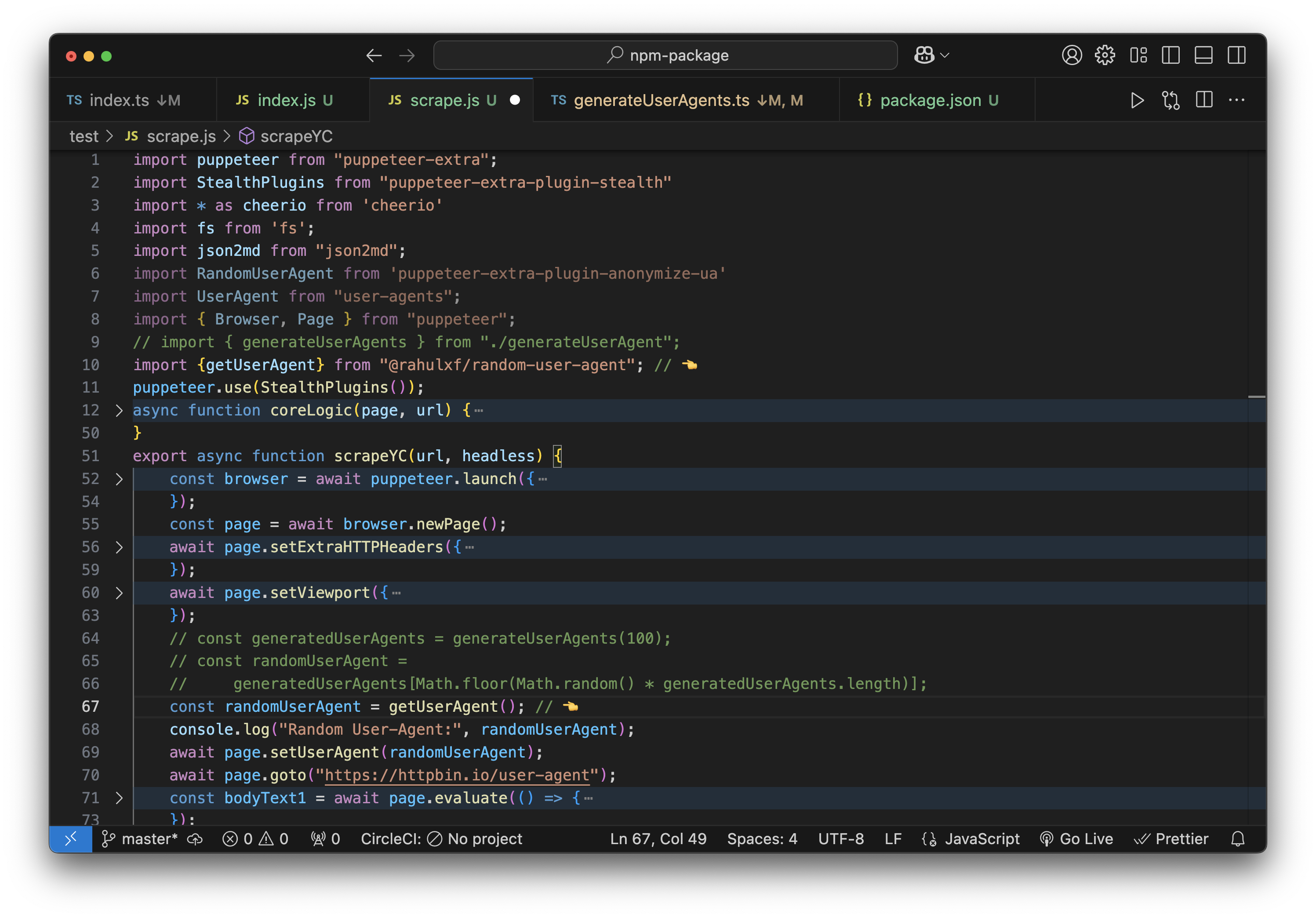Expand the folded setViewport block at line 60

coord(119,593)
